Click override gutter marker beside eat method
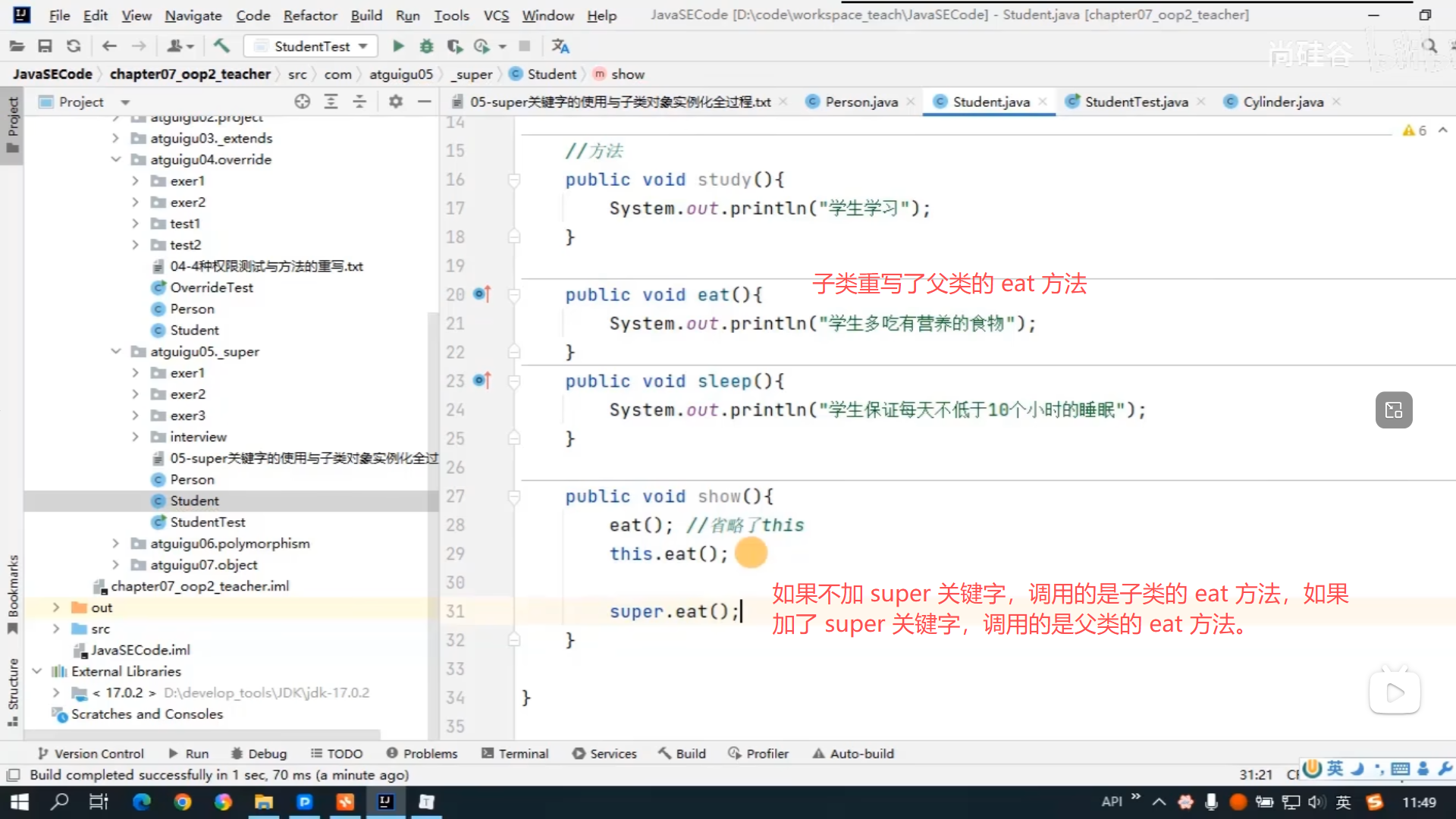 [482, 294]
